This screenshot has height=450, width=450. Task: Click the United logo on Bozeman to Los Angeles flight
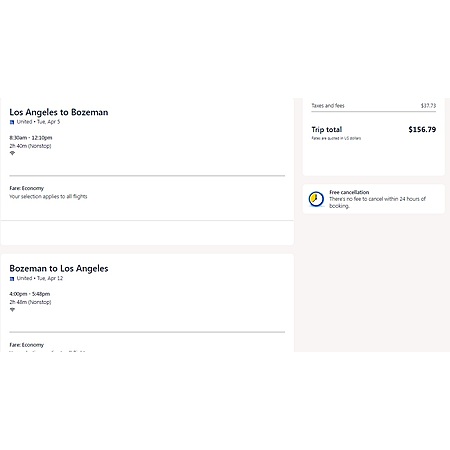tap(12, 279)
